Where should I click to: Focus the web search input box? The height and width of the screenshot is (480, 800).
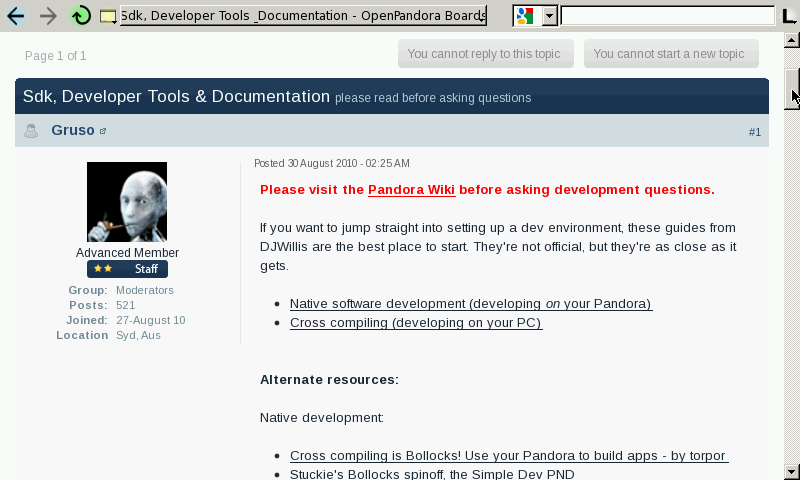click(667, 16)
